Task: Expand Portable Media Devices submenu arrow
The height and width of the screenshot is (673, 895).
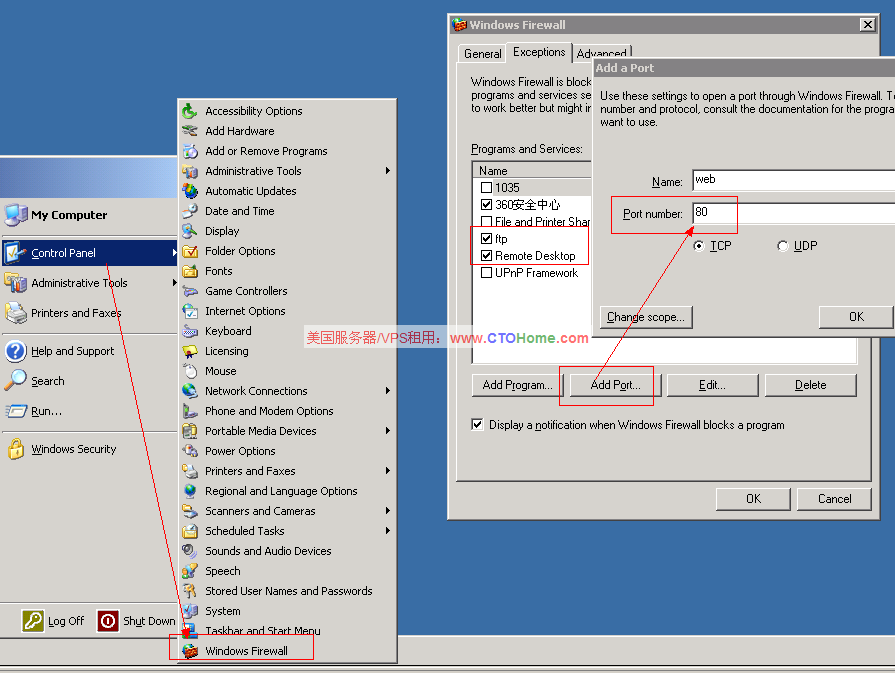Action: click(388, 430)
